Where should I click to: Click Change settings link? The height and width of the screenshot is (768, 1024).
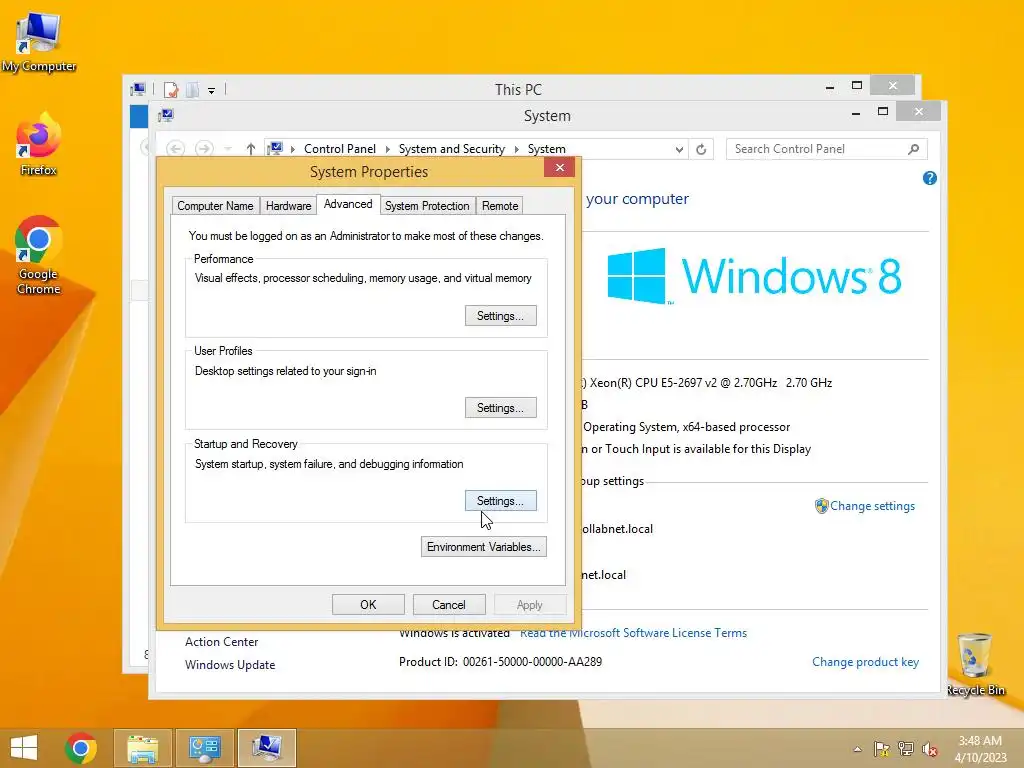(872, 506)
